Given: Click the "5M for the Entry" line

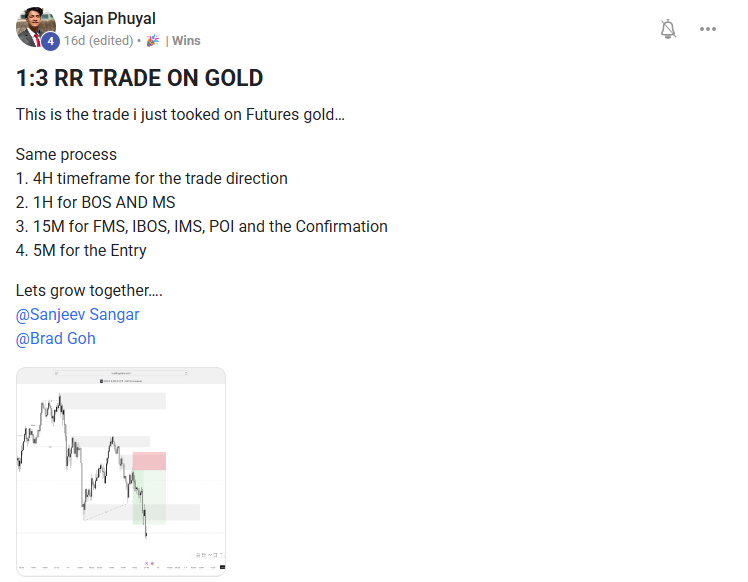Looking at the screenshot, I should coord(82,250).
